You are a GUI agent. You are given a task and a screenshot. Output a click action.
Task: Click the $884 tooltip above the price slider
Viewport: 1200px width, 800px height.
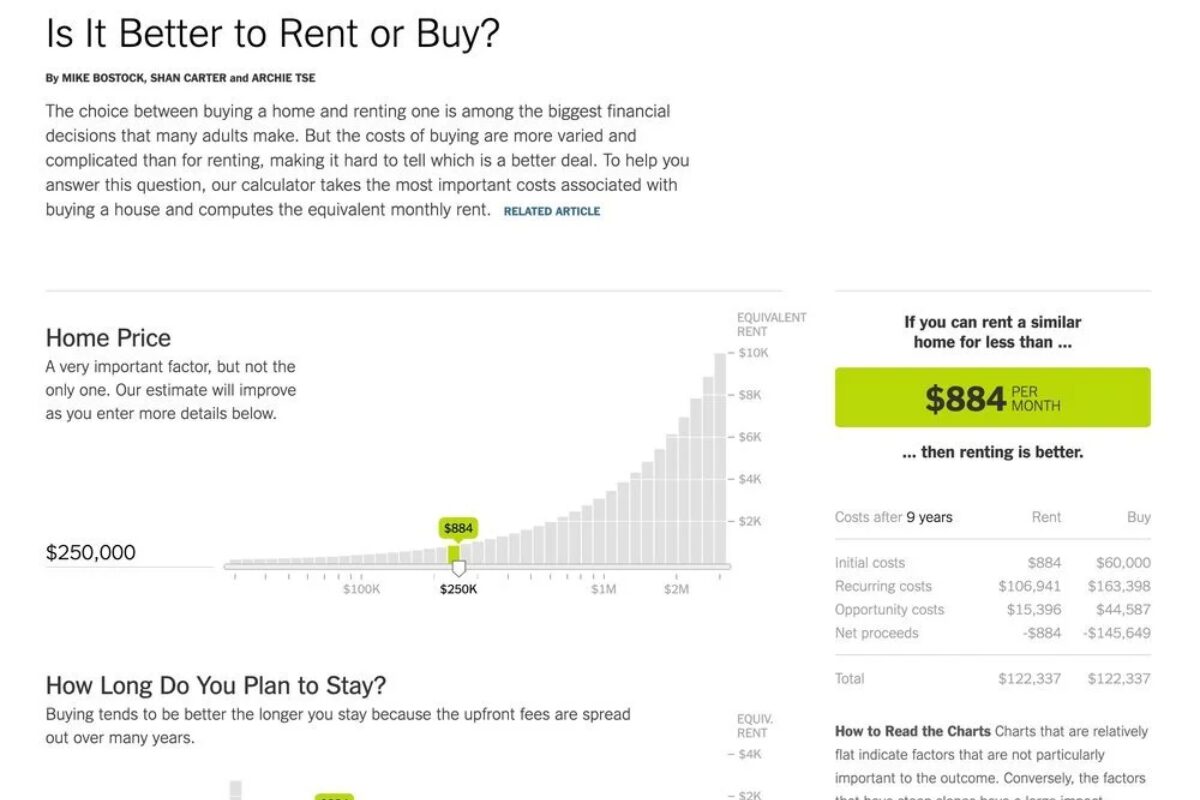[457, 524]
